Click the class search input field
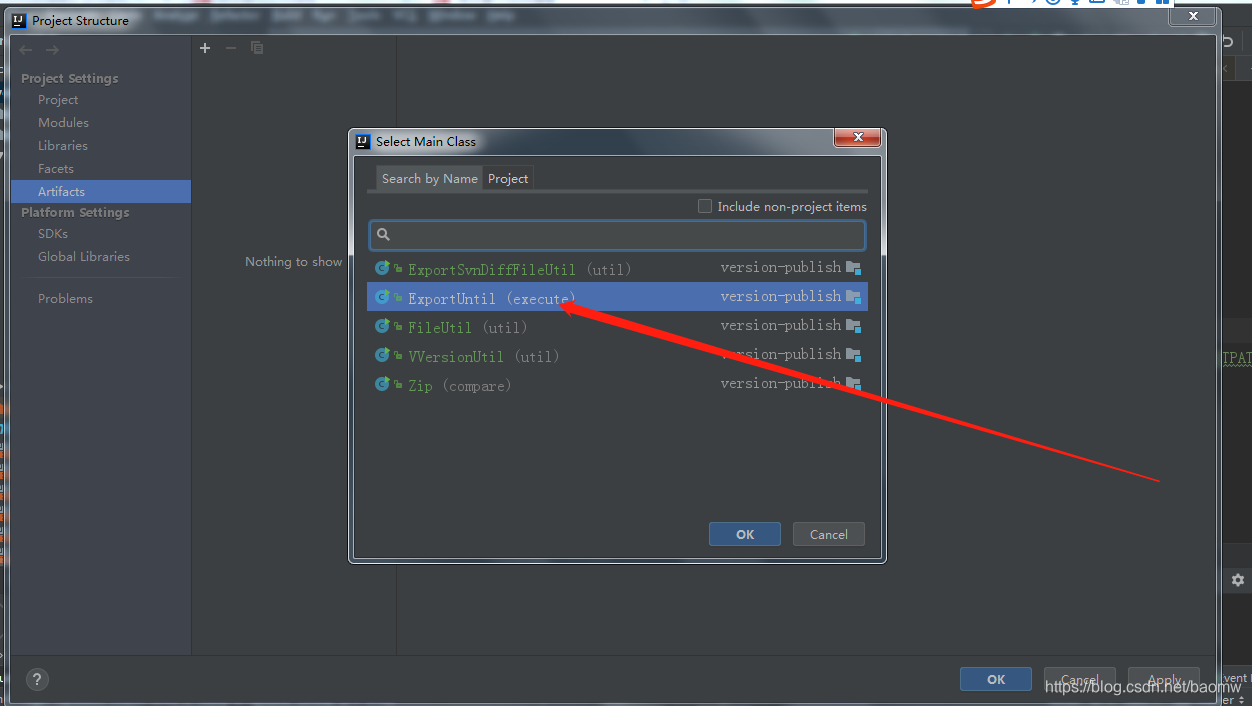1252x706 pixels. (617, 235)
